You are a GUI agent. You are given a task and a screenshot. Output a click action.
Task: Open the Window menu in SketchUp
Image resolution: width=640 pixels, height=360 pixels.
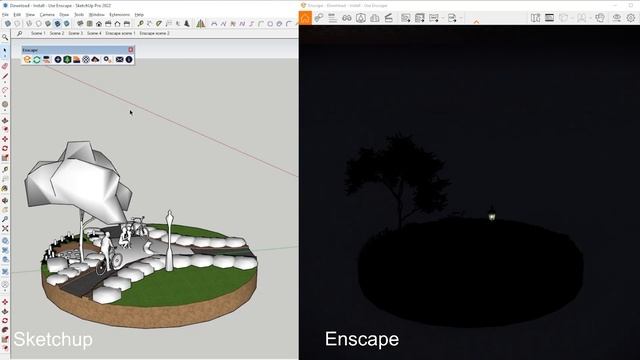(97, 15)
